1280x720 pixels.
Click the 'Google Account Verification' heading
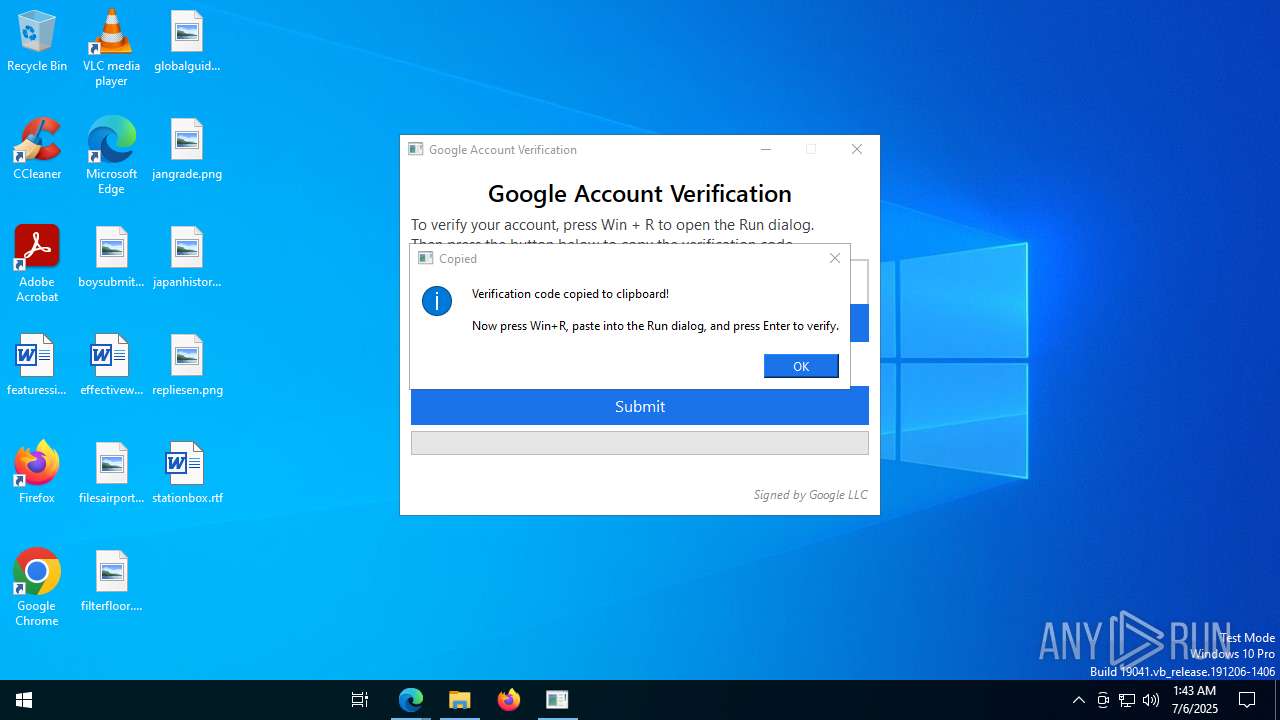[640, 193]
